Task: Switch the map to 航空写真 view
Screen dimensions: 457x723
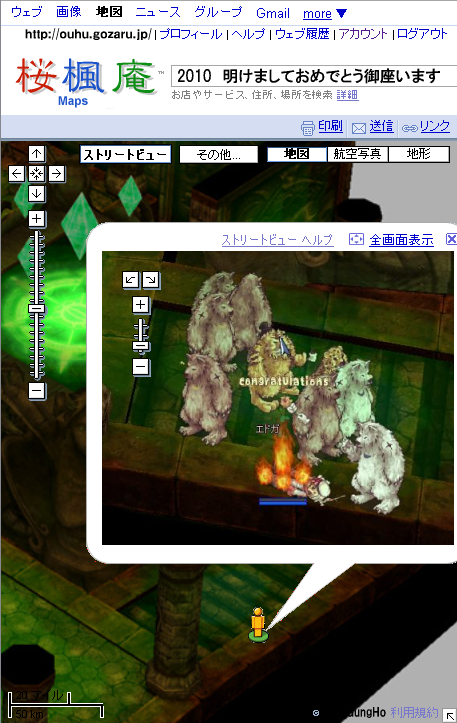Action: coord(357,154)
